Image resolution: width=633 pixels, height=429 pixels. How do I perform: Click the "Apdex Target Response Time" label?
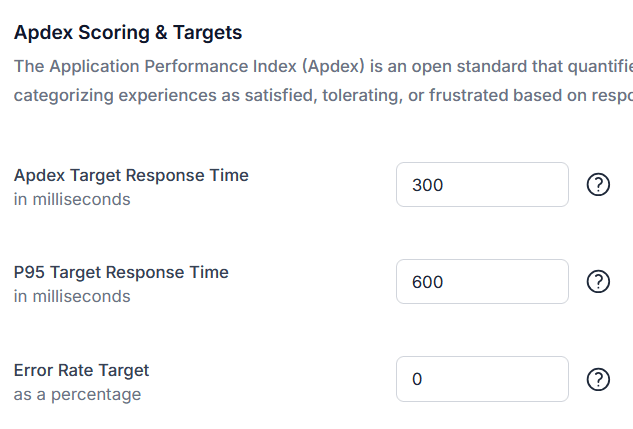(131, 175)
